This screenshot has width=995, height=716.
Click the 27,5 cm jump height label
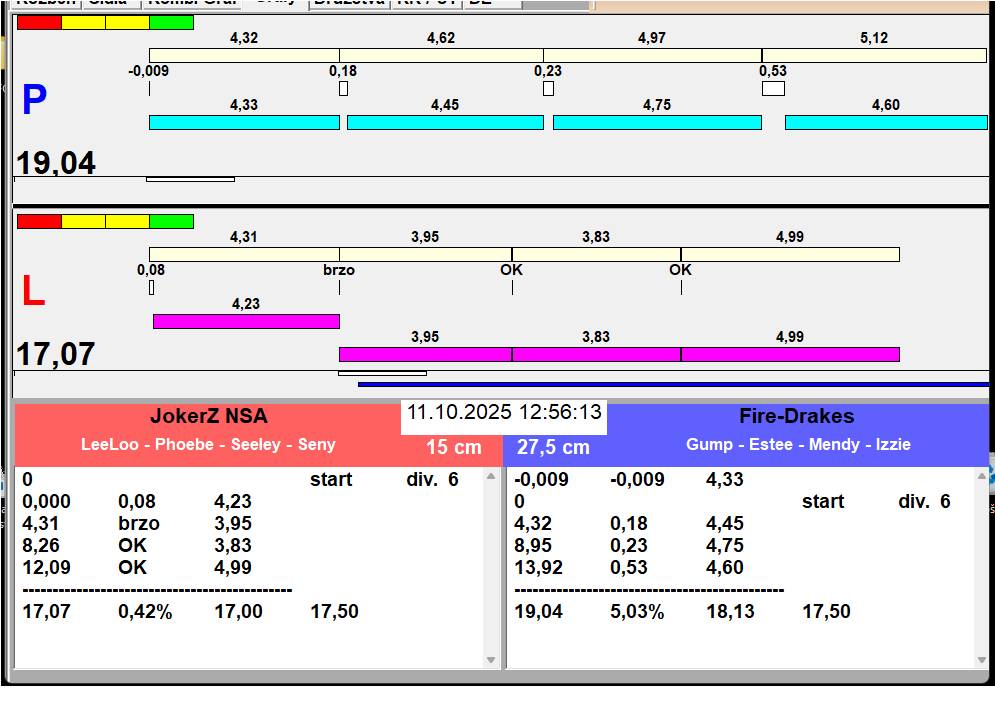click(x=553, y=448)
